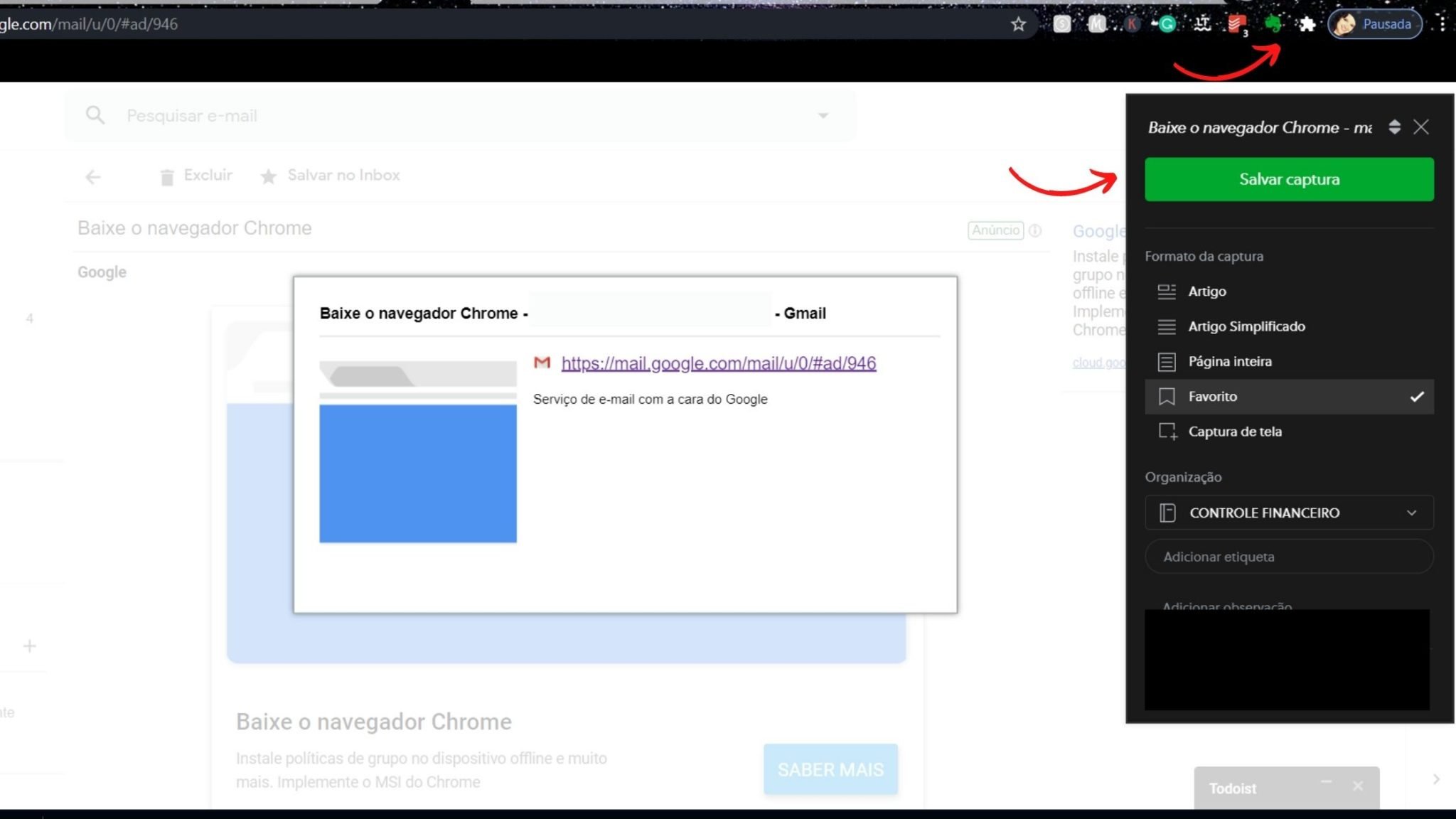Click the Artigo format icon
The width and height of the screenshot is (1456, 819).
[1167, 291]
